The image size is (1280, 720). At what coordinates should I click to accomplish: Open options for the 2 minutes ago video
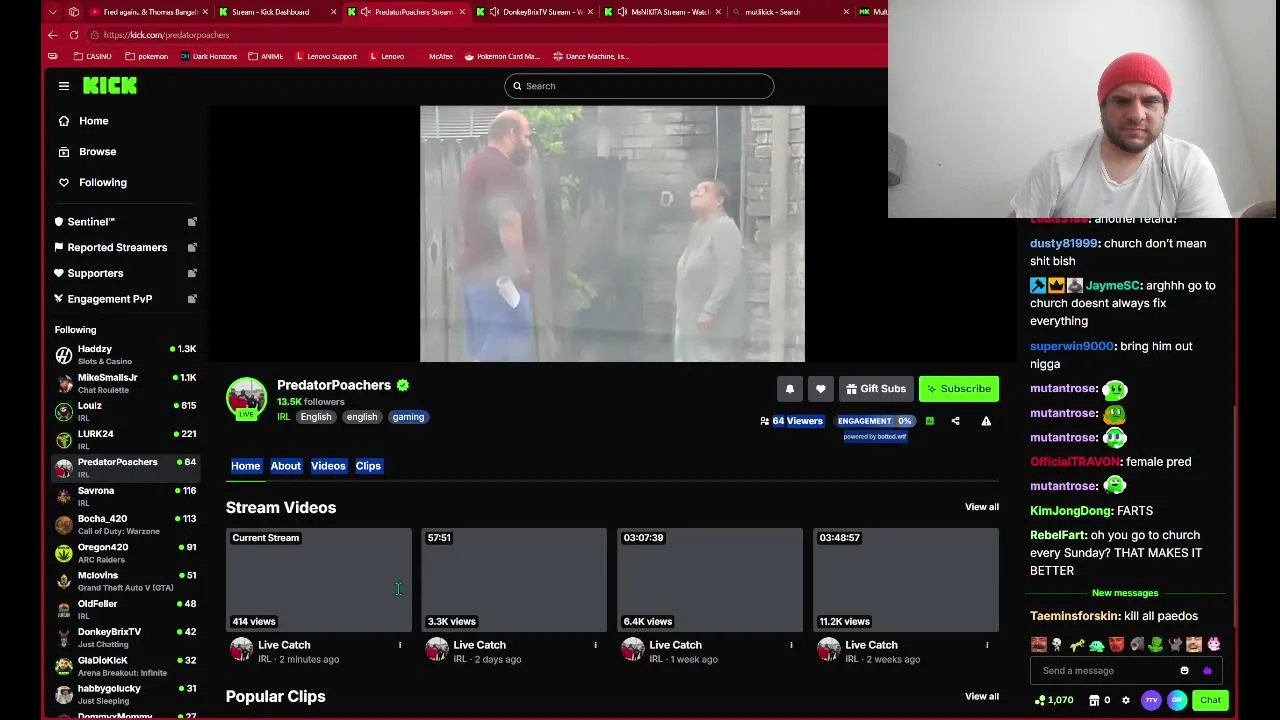[400, 645]
